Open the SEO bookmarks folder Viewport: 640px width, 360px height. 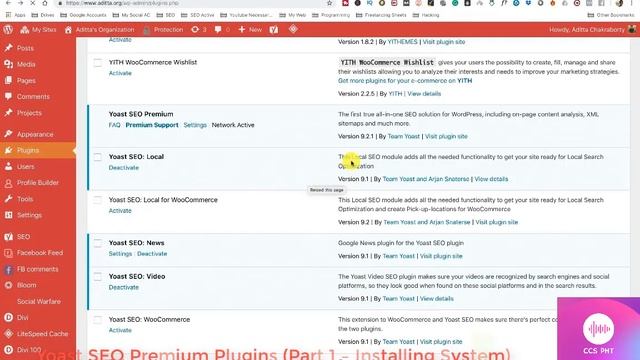[x=166, y=15]
